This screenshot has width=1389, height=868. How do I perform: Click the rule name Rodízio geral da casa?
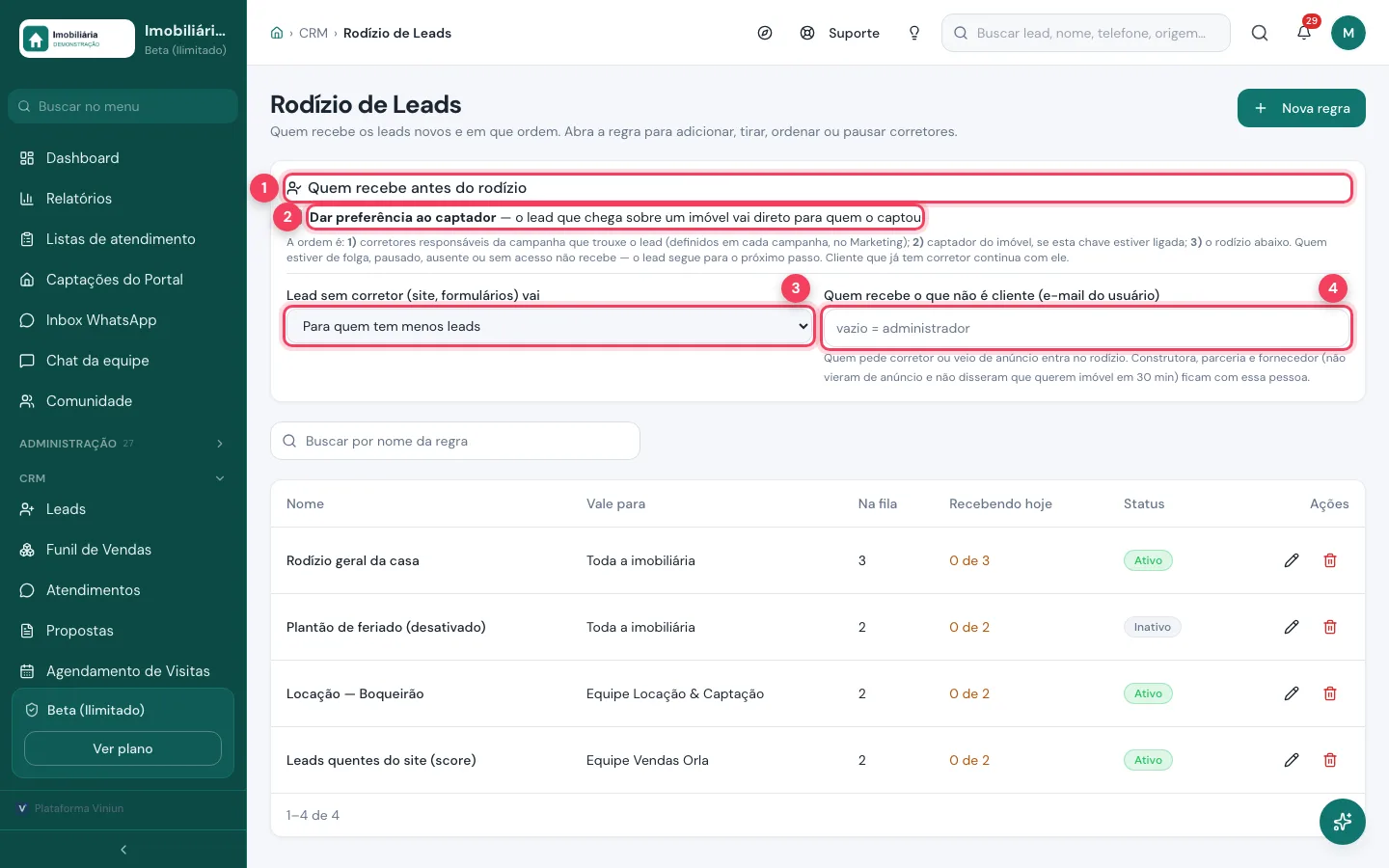pos(353,560)
